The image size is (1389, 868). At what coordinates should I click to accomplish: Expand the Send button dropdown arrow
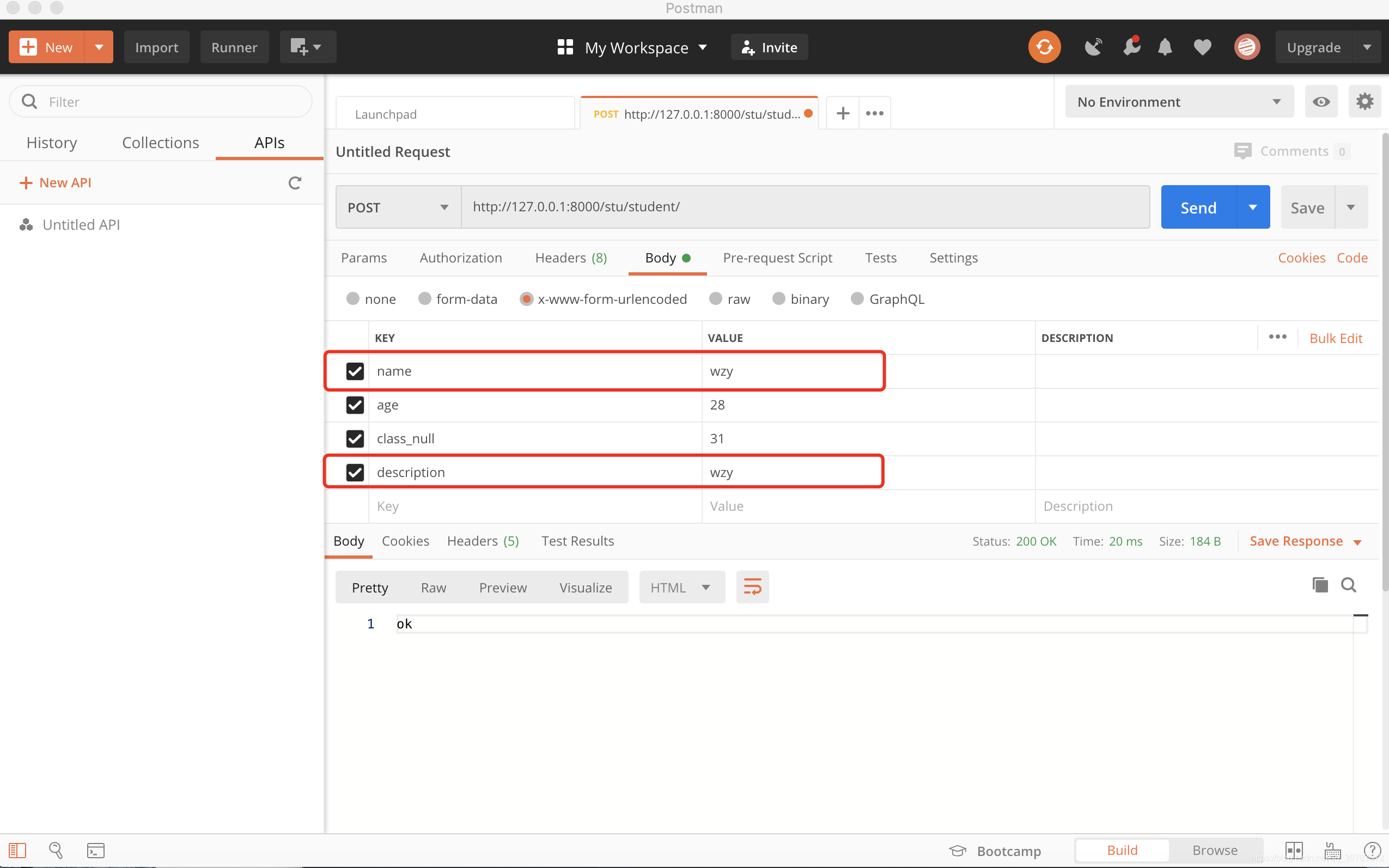1252,207
